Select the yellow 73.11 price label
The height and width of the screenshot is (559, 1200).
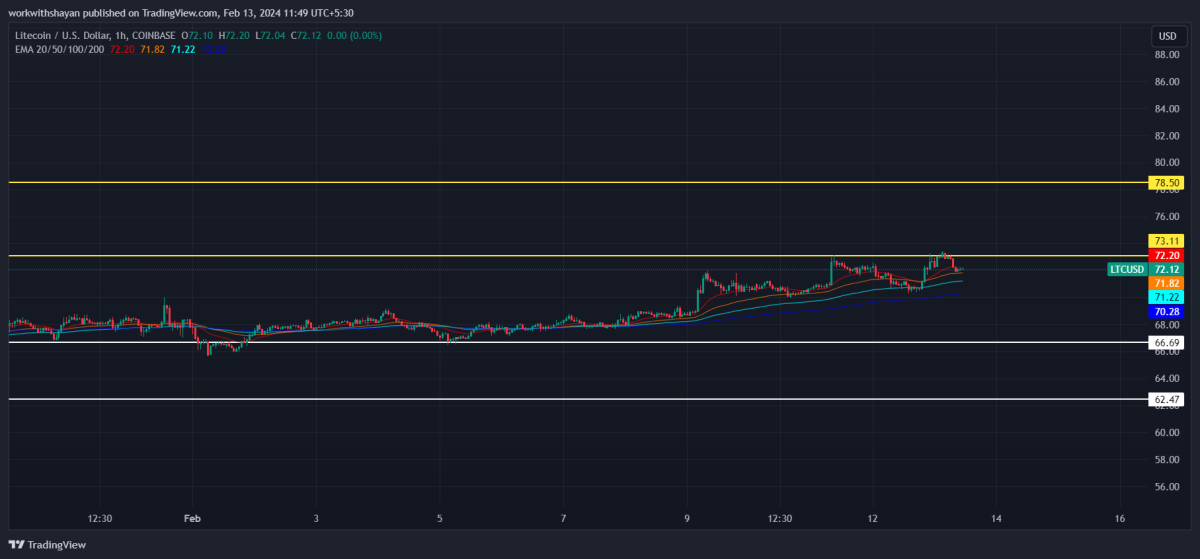pyautogui.click(x=1168, y=241)
